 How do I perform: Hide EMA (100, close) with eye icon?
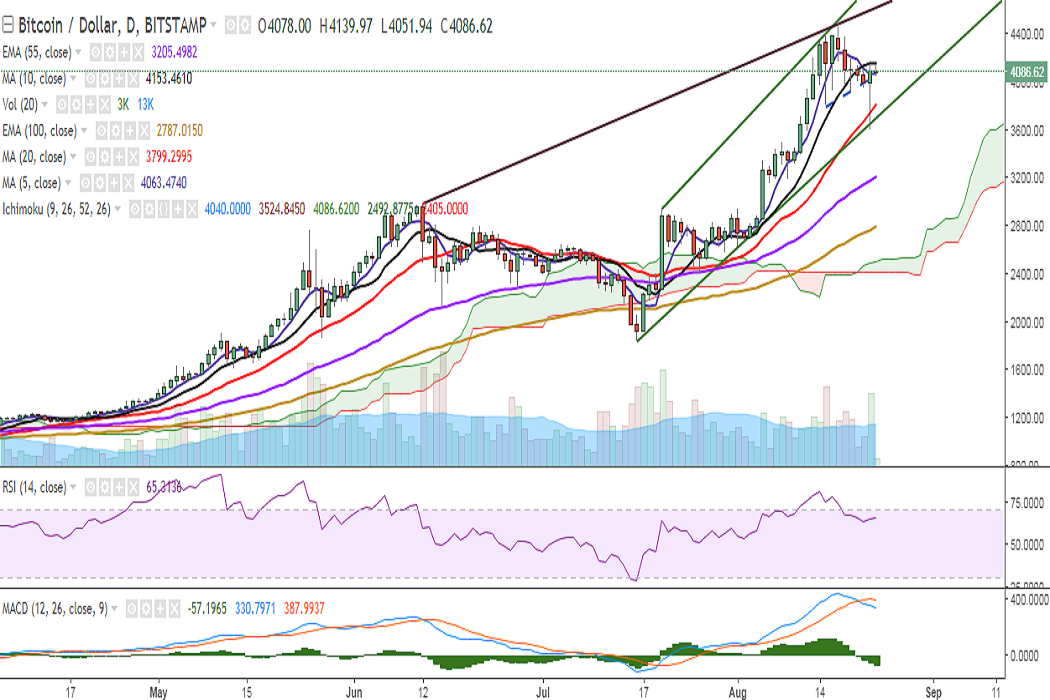[102, 130]
